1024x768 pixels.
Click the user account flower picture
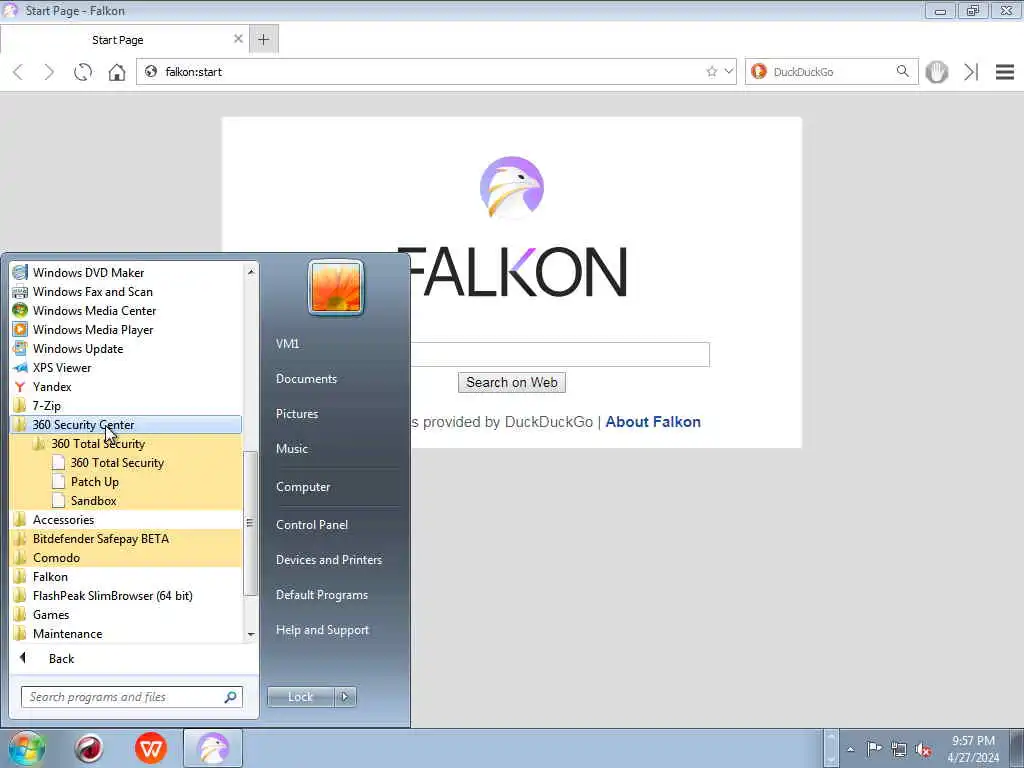(x=336, y=288)
